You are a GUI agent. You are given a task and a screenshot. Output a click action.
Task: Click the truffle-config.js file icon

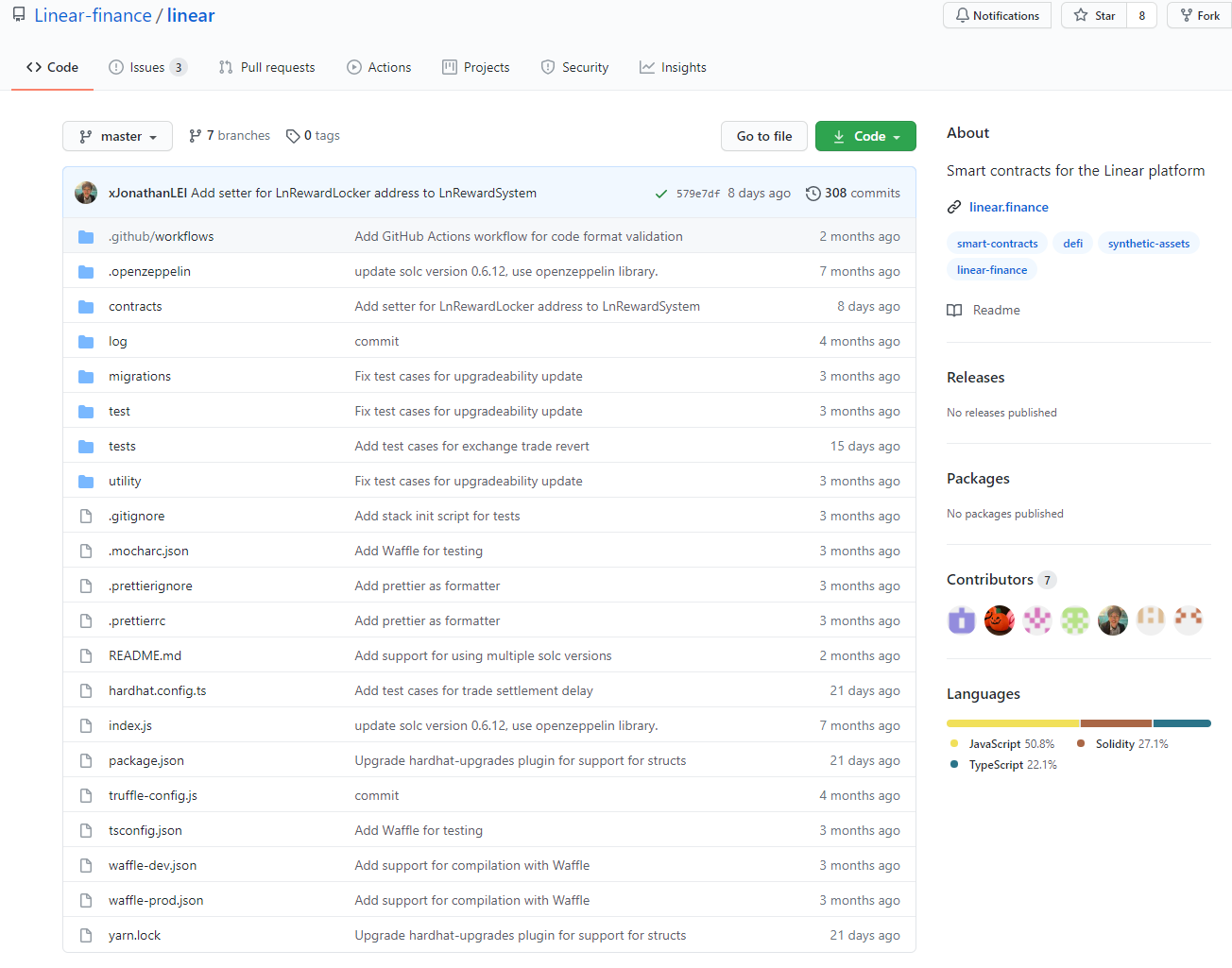86,795
